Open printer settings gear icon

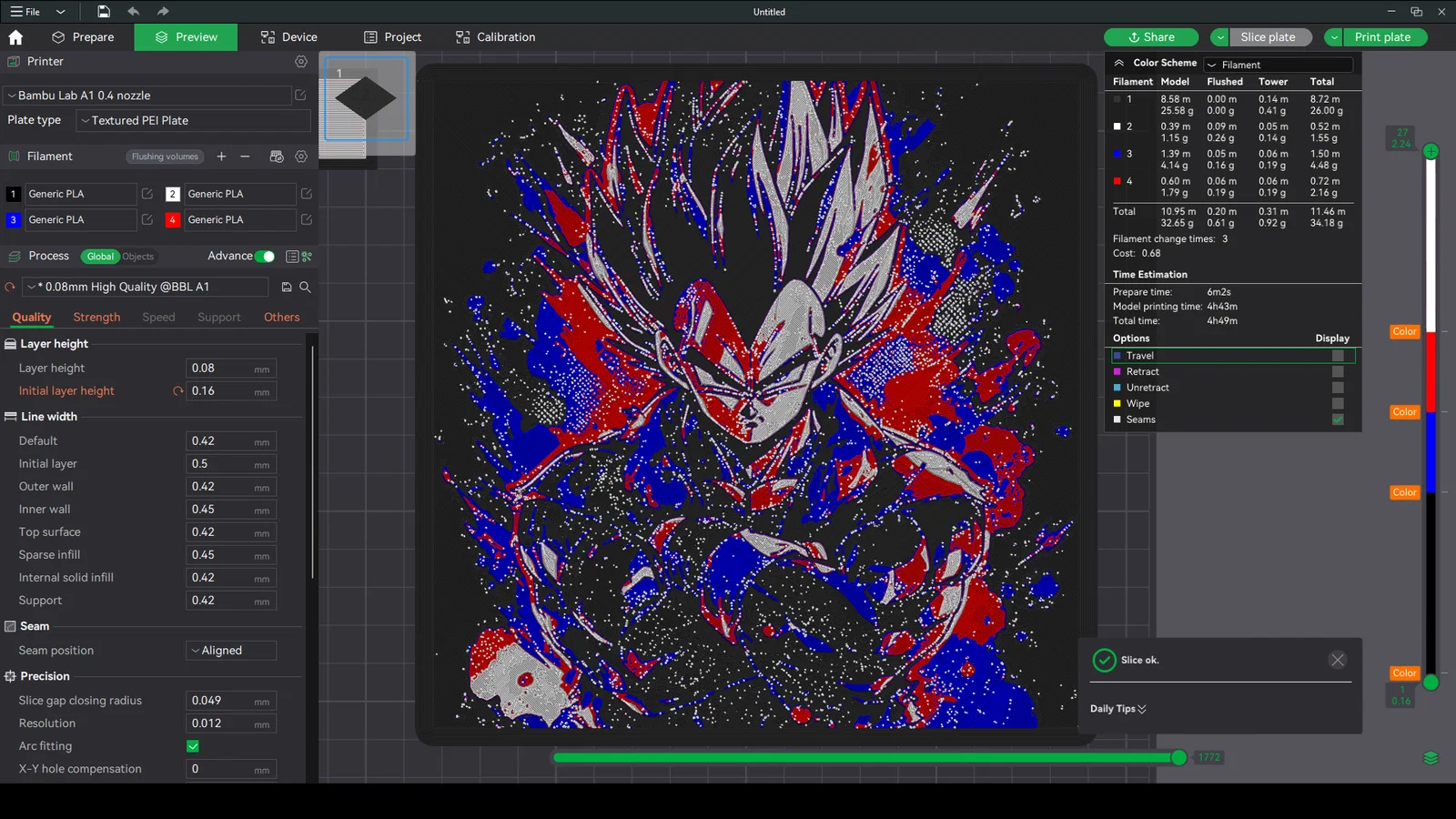pyautogui.click(x=301, y=62)
